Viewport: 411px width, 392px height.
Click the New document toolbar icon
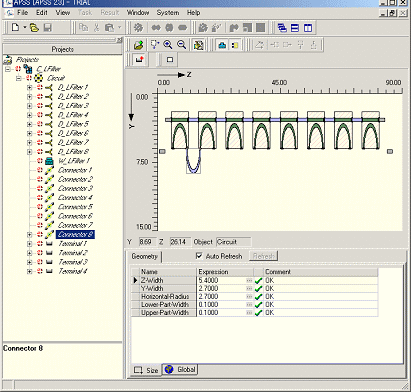click(x=15, y=27)
